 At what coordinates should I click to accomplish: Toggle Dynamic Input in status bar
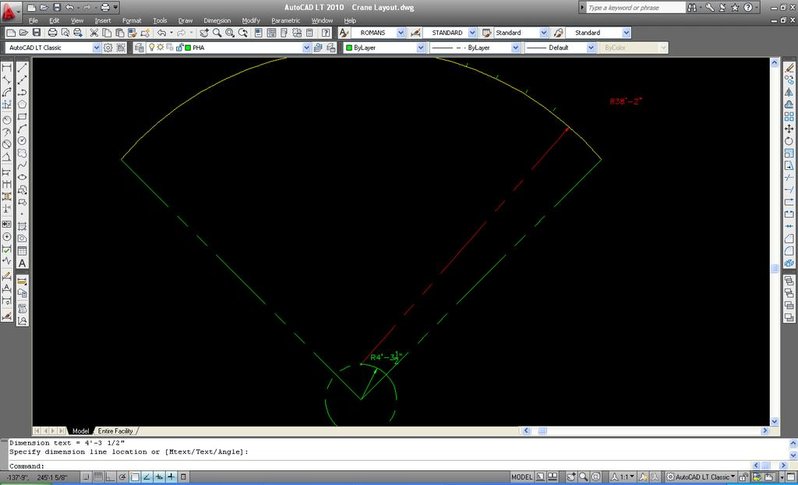pos(159,477)
